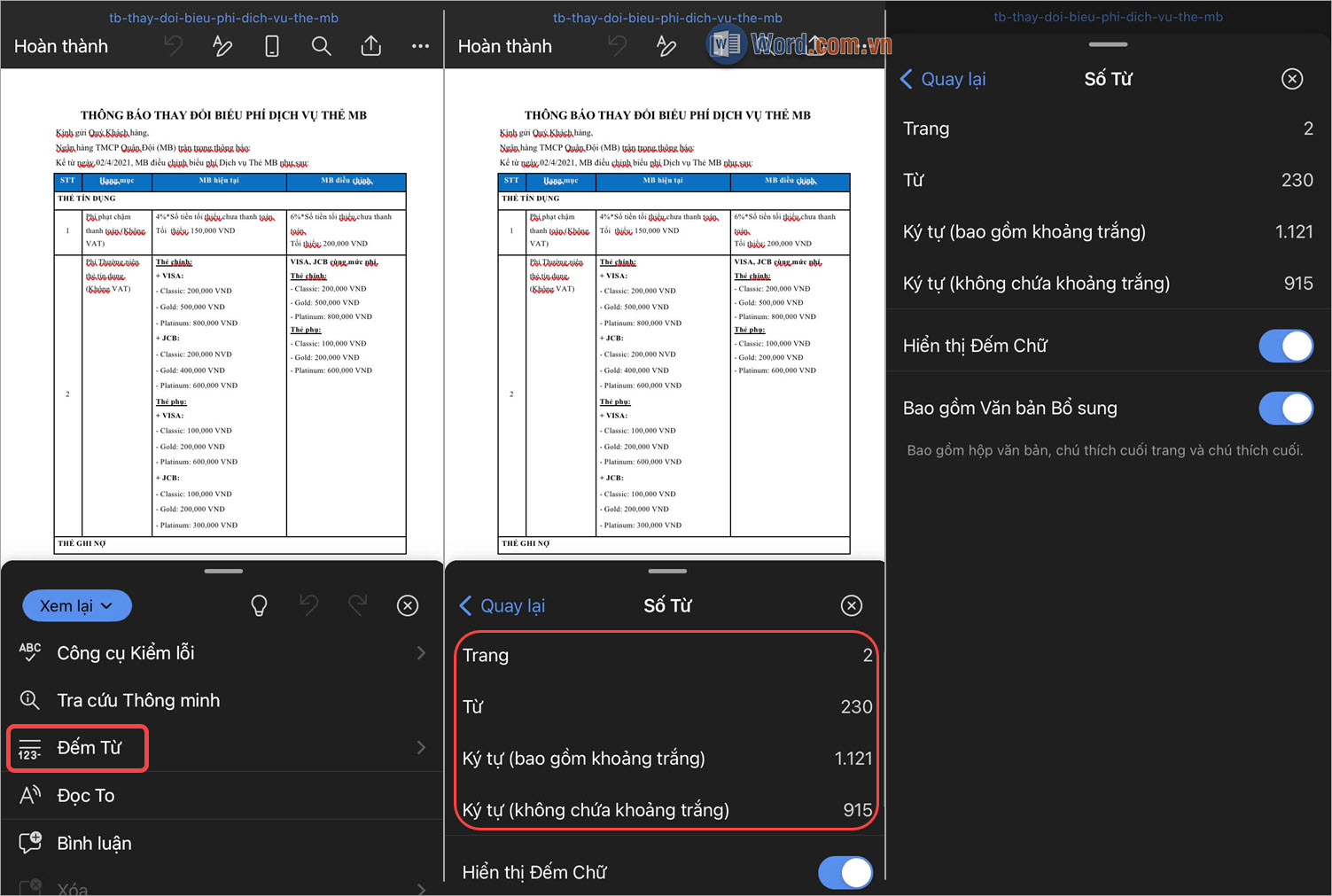Close the review sheet with X icon
1332x896 pixels.
click(408, 605)
